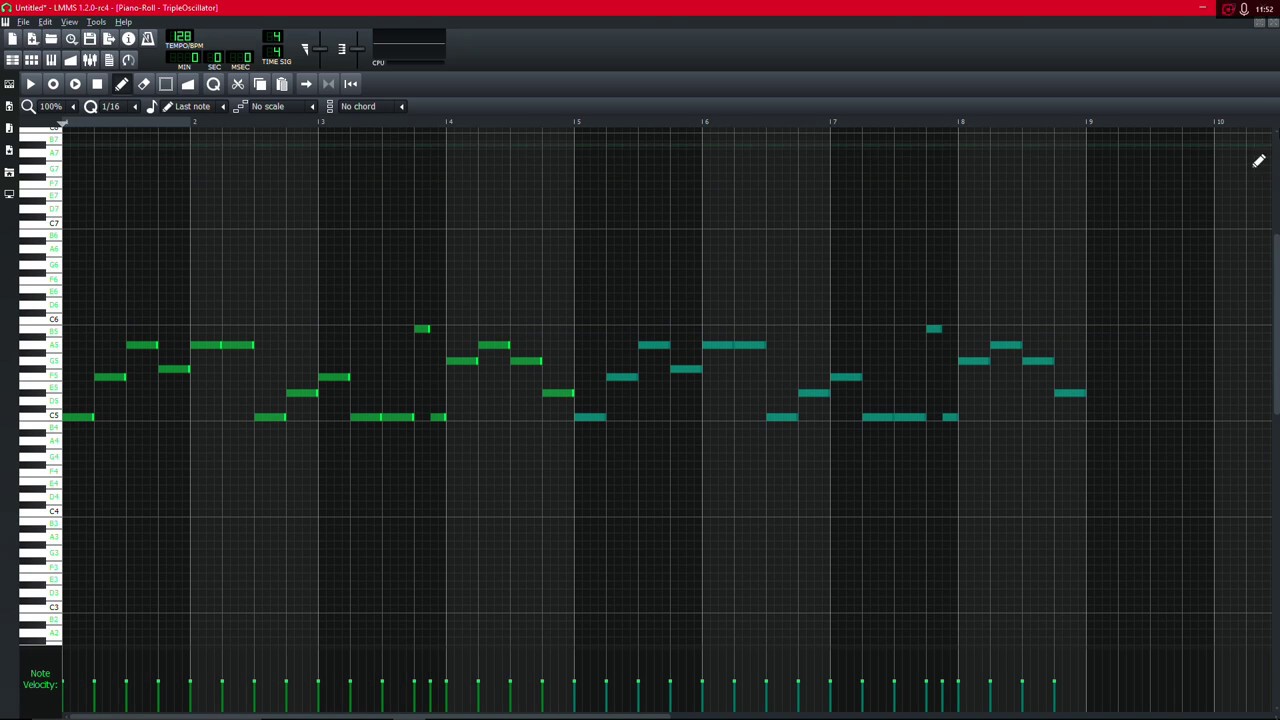This screenshot has height=720, width=1280.
Task: Show the Piano Roll via the keyboard icon
Action: (x=51, y=60)
